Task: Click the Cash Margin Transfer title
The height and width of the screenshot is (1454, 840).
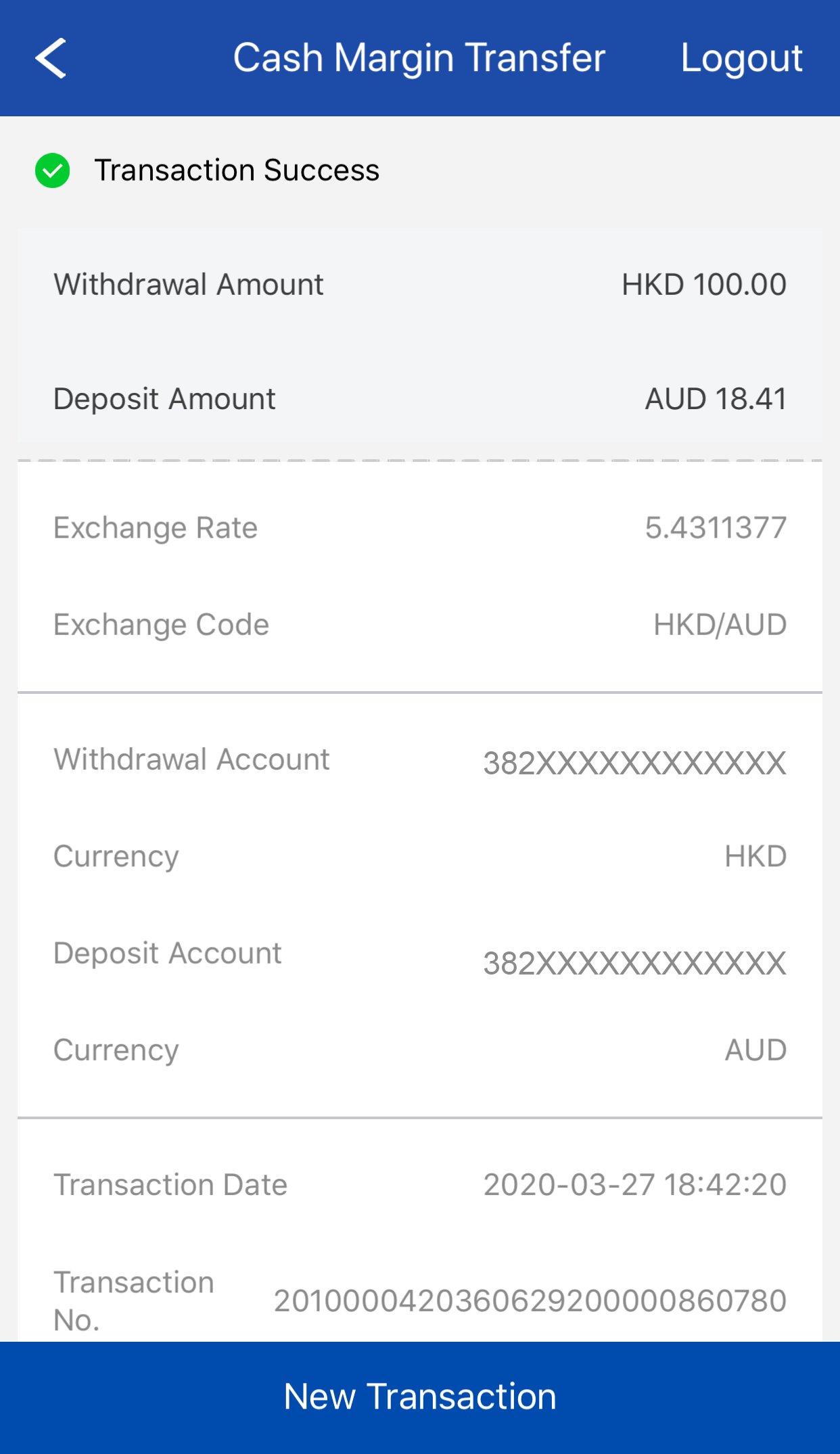Action: [419, 58]
